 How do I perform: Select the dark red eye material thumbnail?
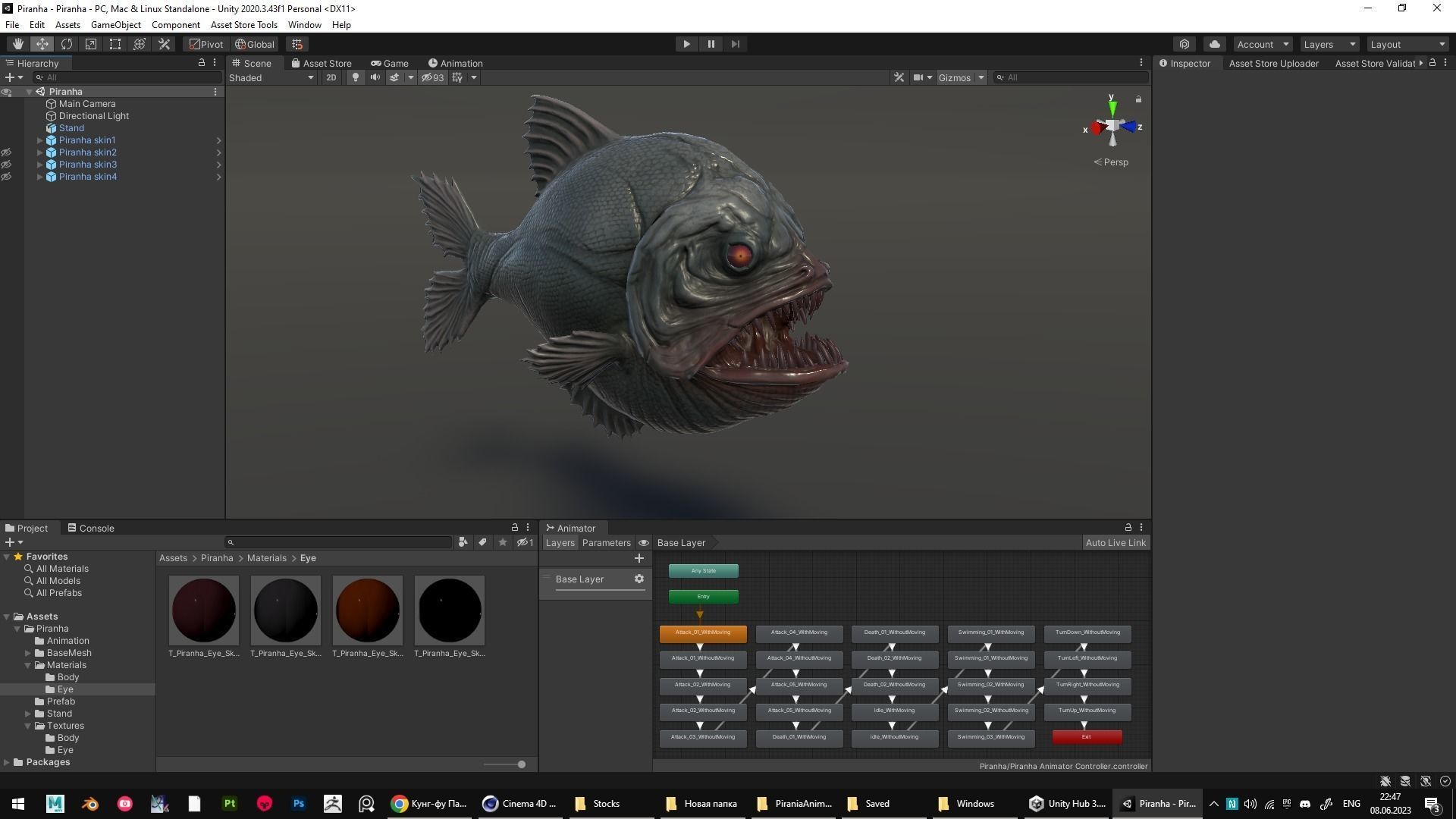point(203,610)
